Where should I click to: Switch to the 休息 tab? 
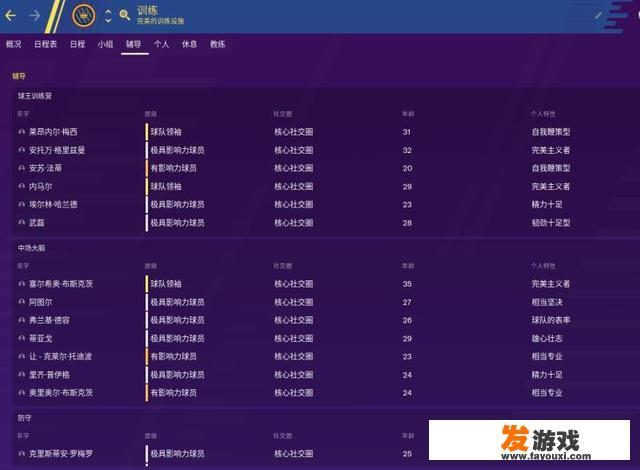coord(189,44)
